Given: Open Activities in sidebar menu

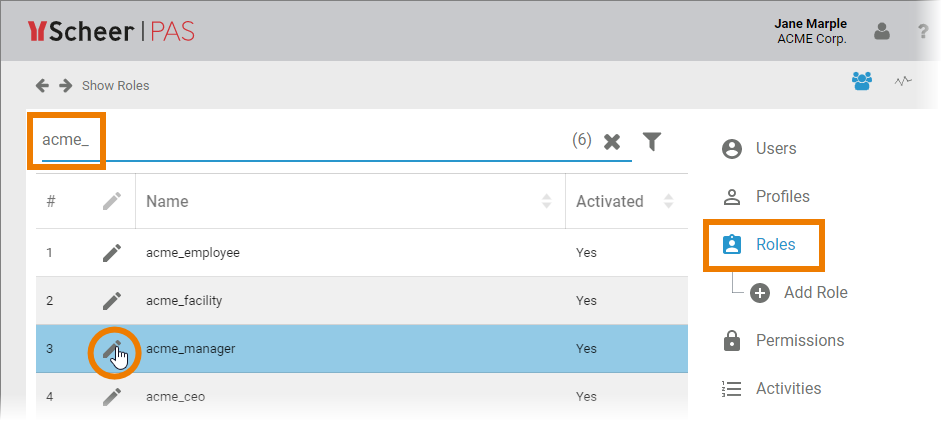Looking at the screenshot, I should [x=788, y=389].
